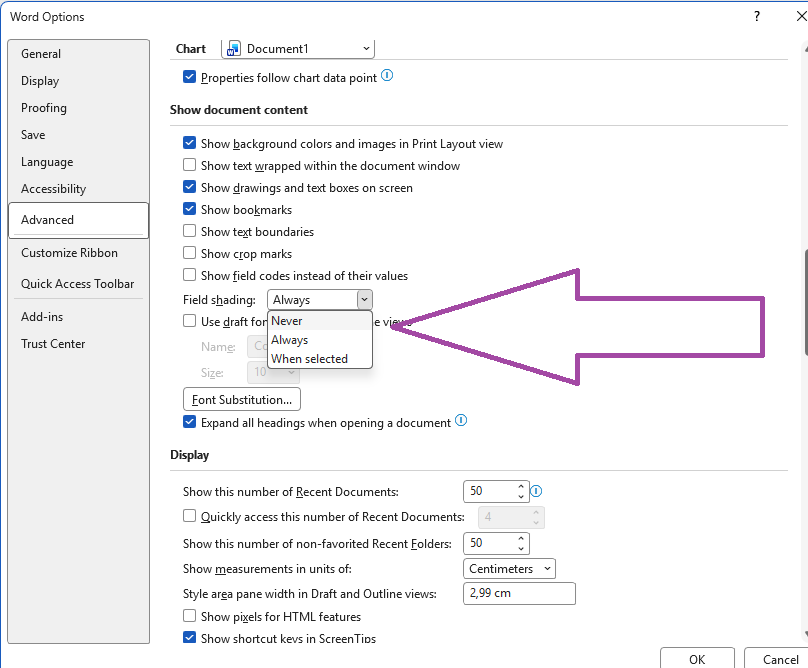Screen dimensions: 808x668
Task: Increase non-favorited Recent Folders spinner
Action: click(x=521, y=538)
